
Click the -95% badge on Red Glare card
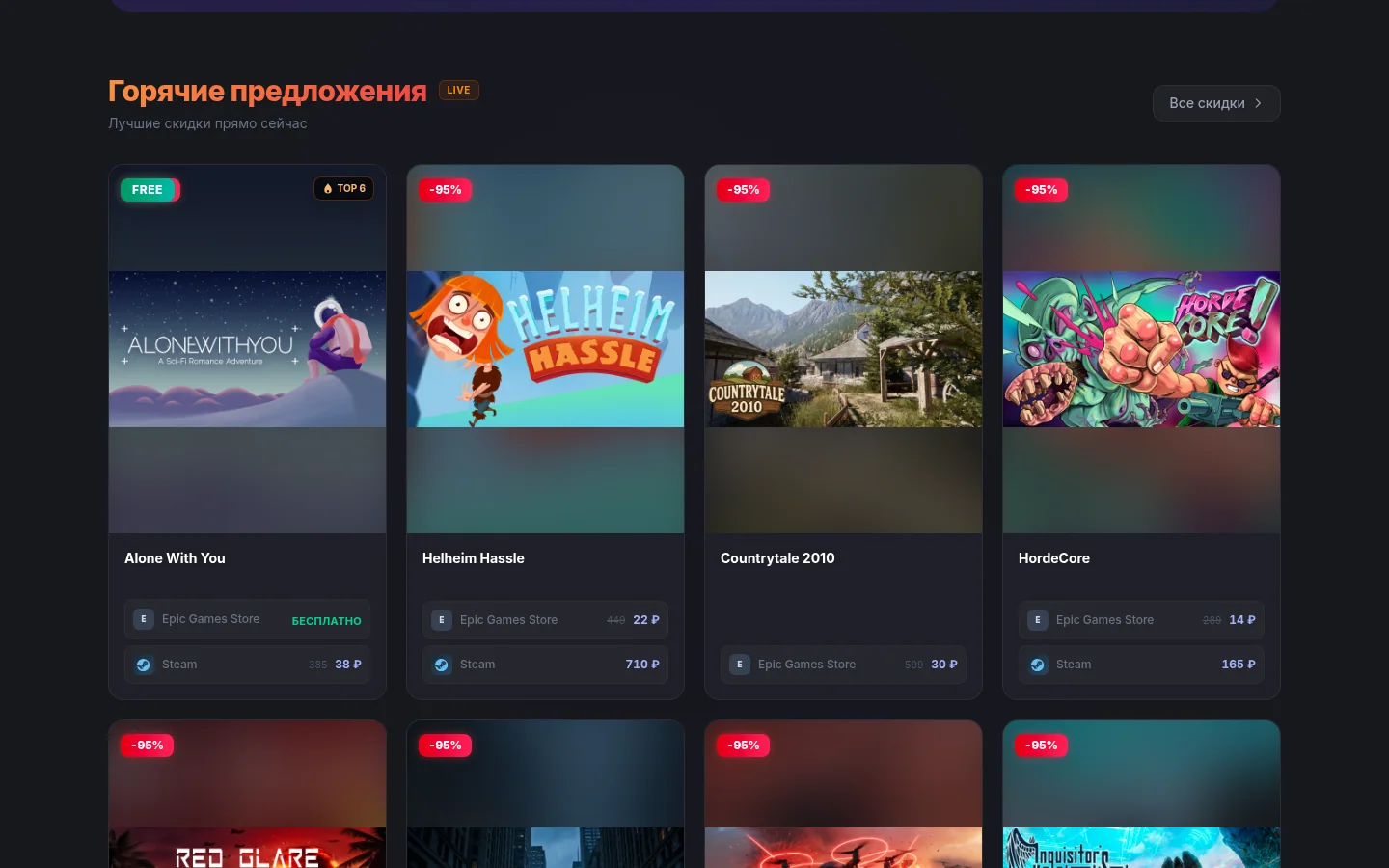coord(148,746)
